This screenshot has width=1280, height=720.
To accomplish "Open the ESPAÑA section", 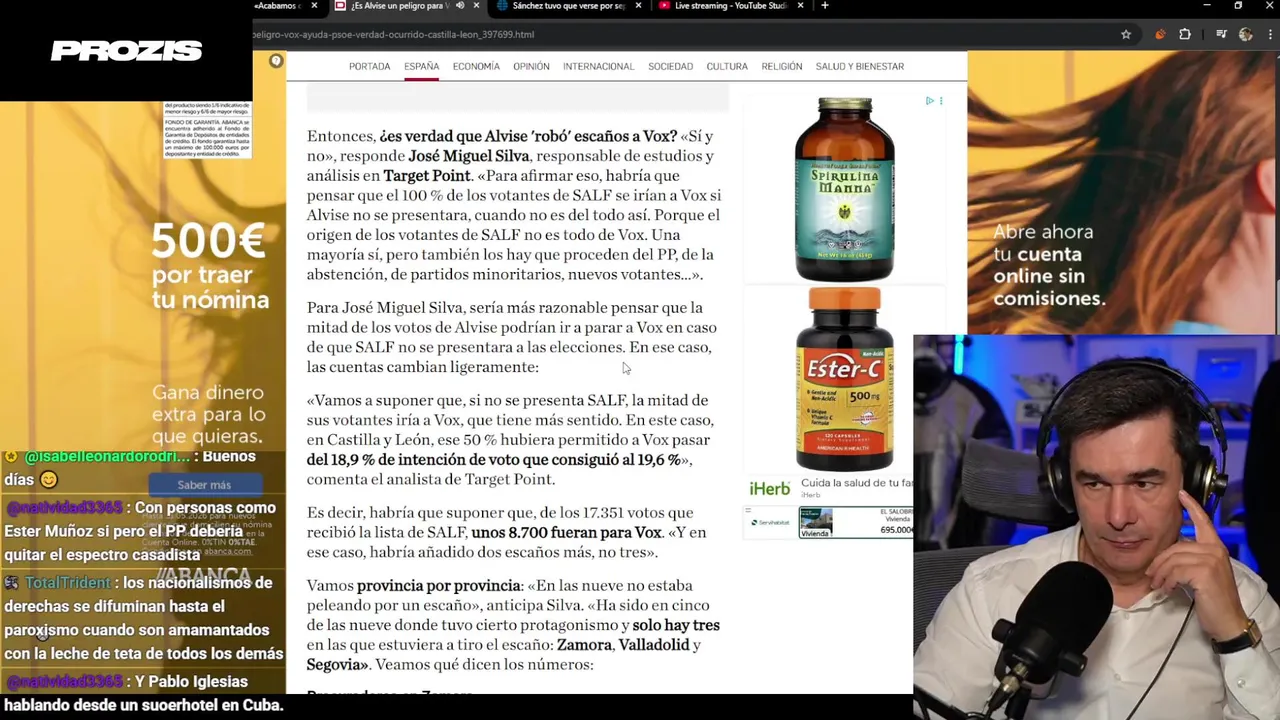I will [421, 66].
